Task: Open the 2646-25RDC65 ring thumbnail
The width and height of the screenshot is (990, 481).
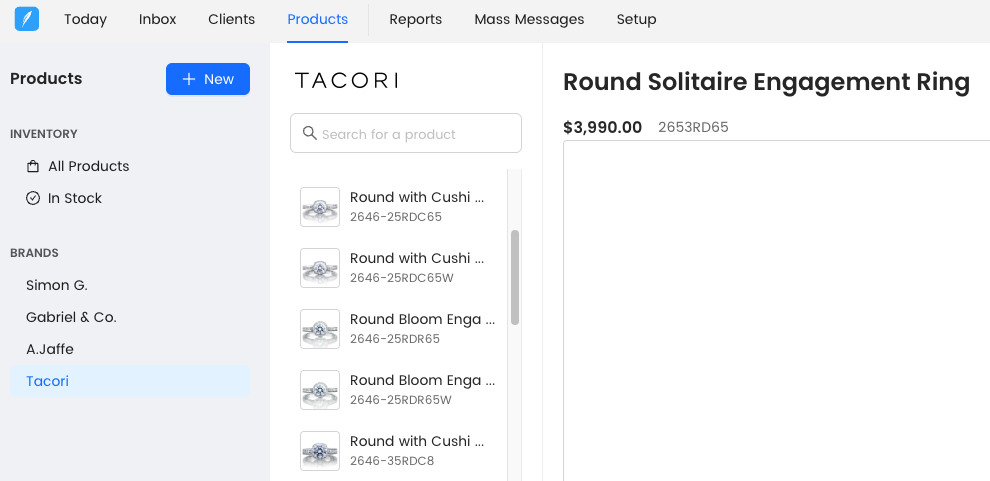Action: 320,207
